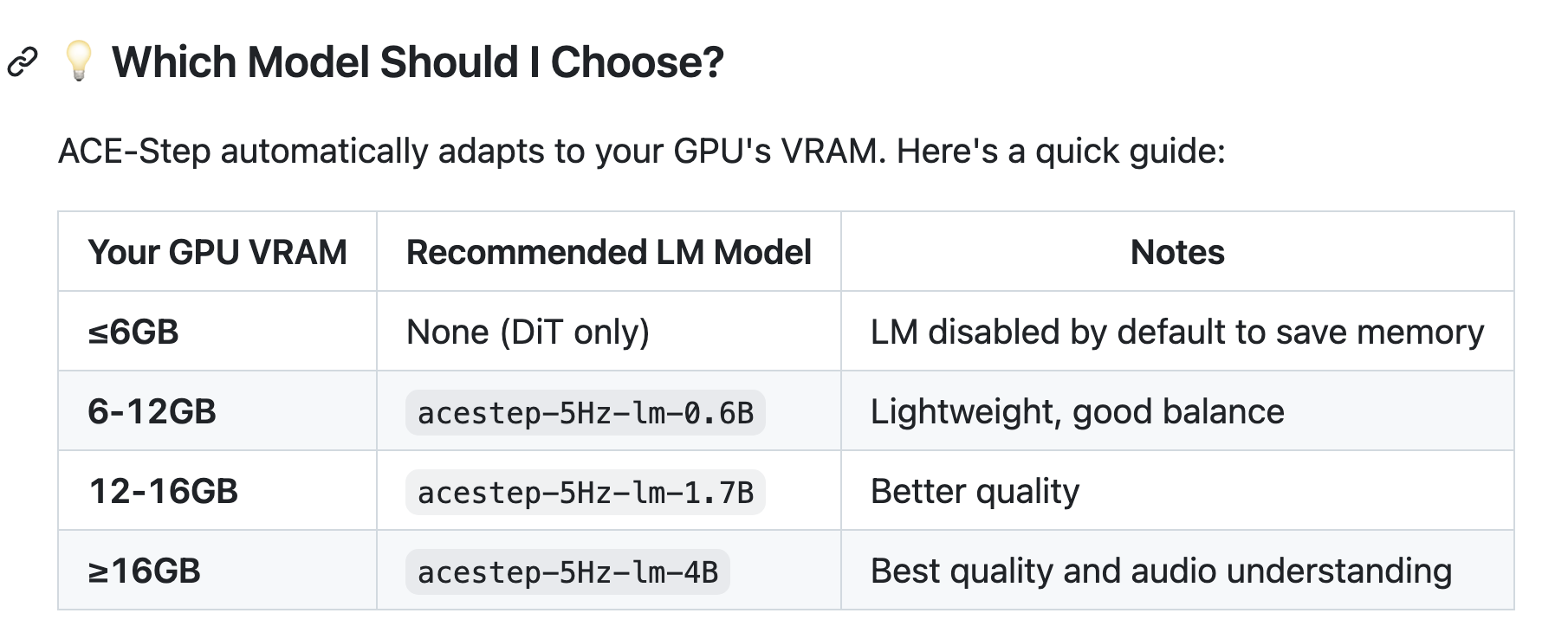The height and width of the screenshot is (639, 1568).
Task: Select the "12-16GB" VRAM cell
Action: click(x=163, y=492)
